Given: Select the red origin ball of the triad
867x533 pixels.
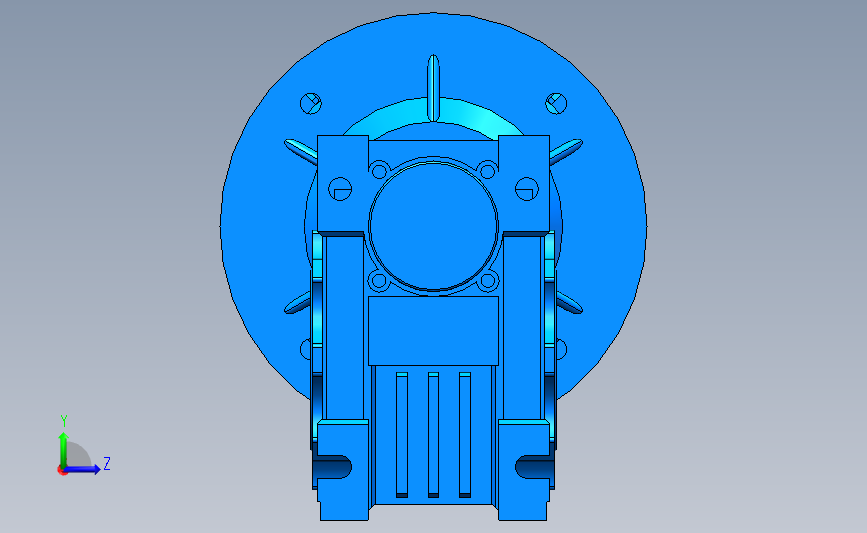Looking at the screenshot, I should pyautogui.click(x=62, y=470).
